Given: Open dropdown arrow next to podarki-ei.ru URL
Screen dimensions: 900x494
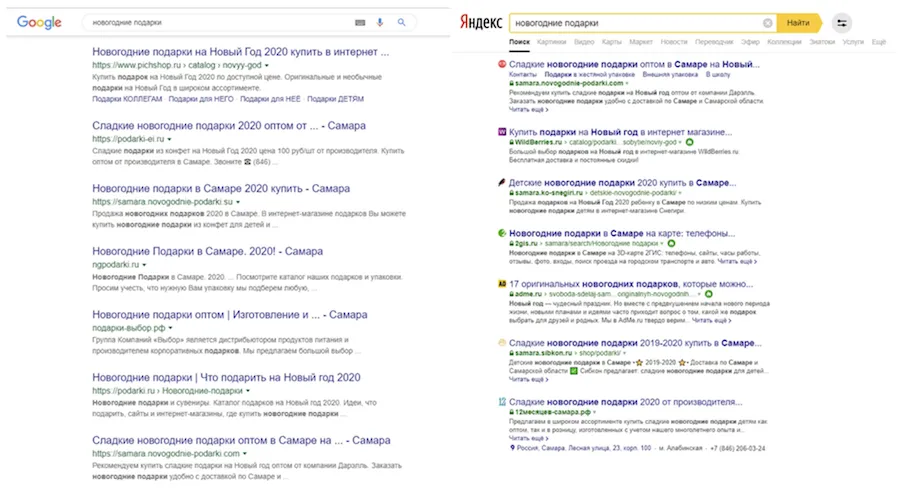Looking at the screenshot, I should [169, 139].
